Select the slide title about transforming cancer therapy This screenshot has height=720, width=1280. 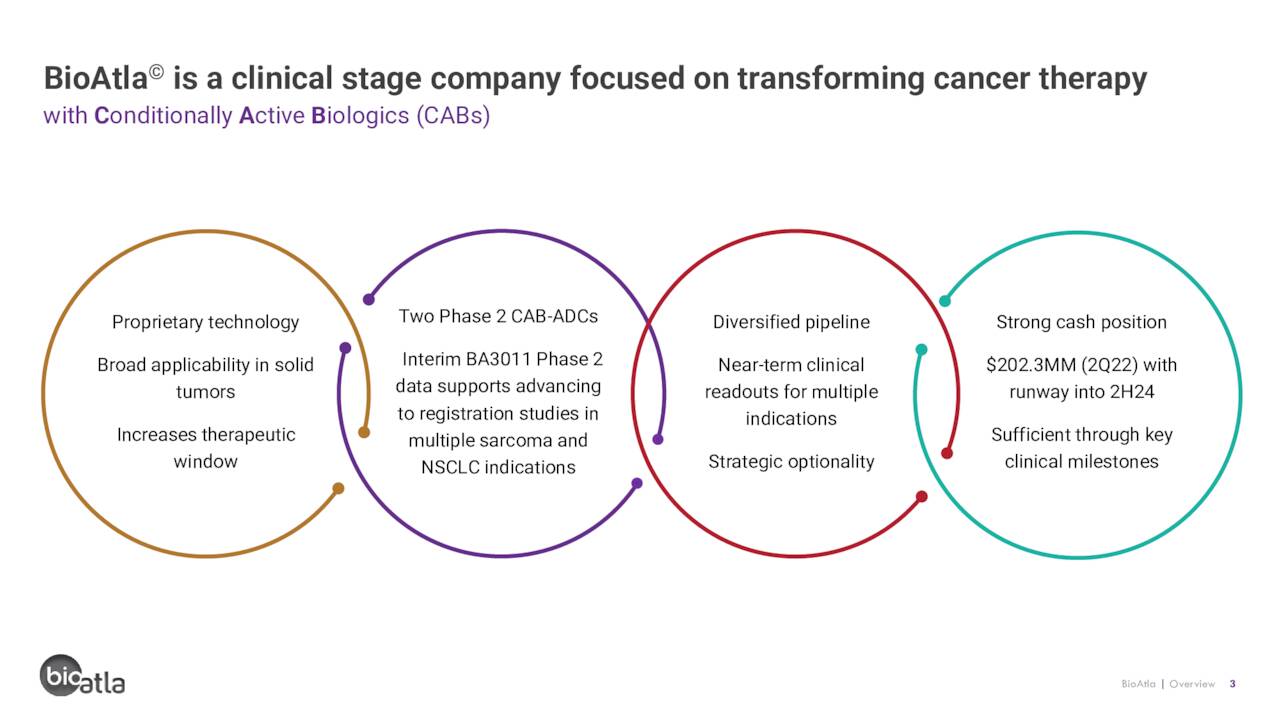tap(595, 79)
